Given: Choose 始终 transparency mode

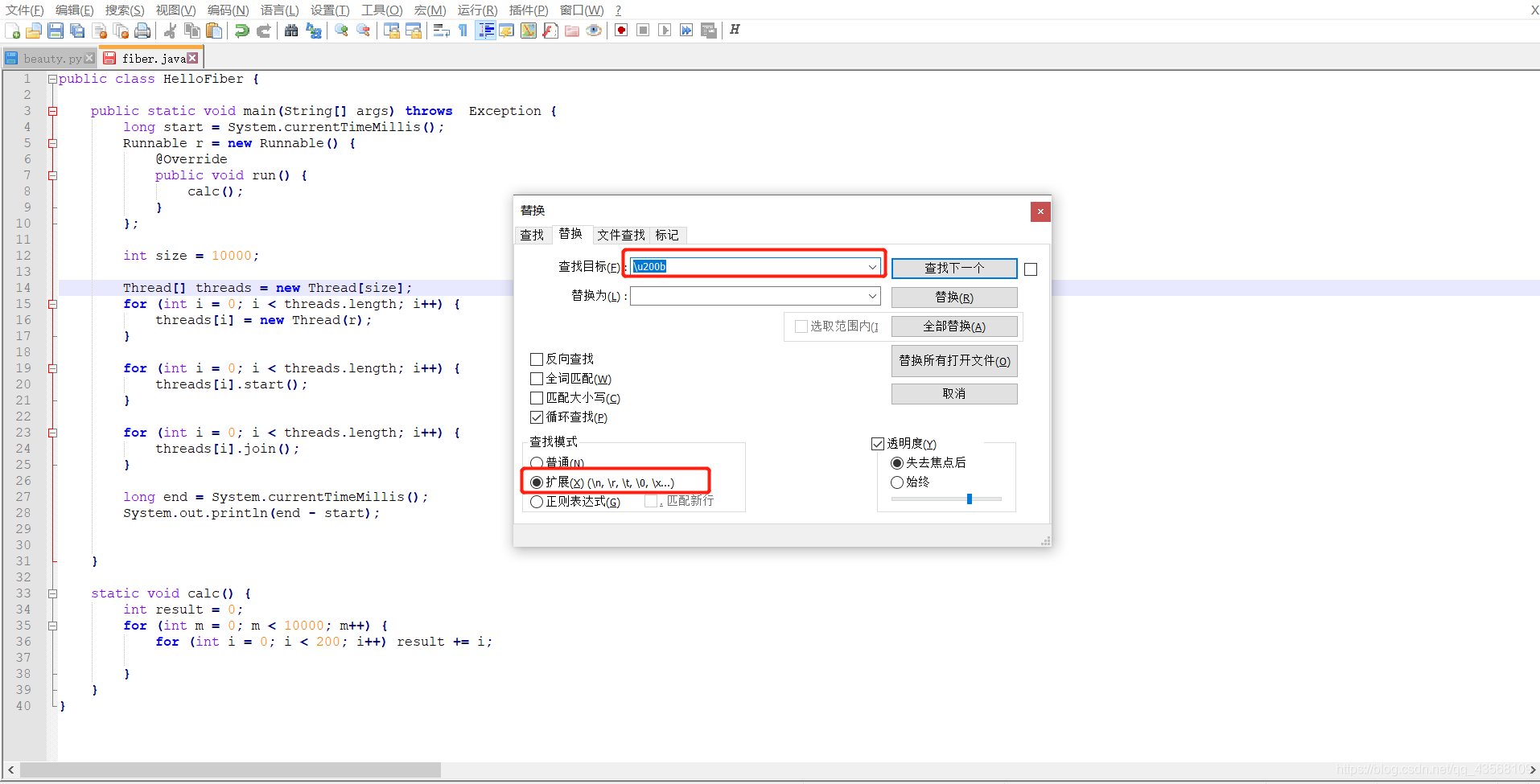Looking at the screenshot, I should click(x=897, y=482).
